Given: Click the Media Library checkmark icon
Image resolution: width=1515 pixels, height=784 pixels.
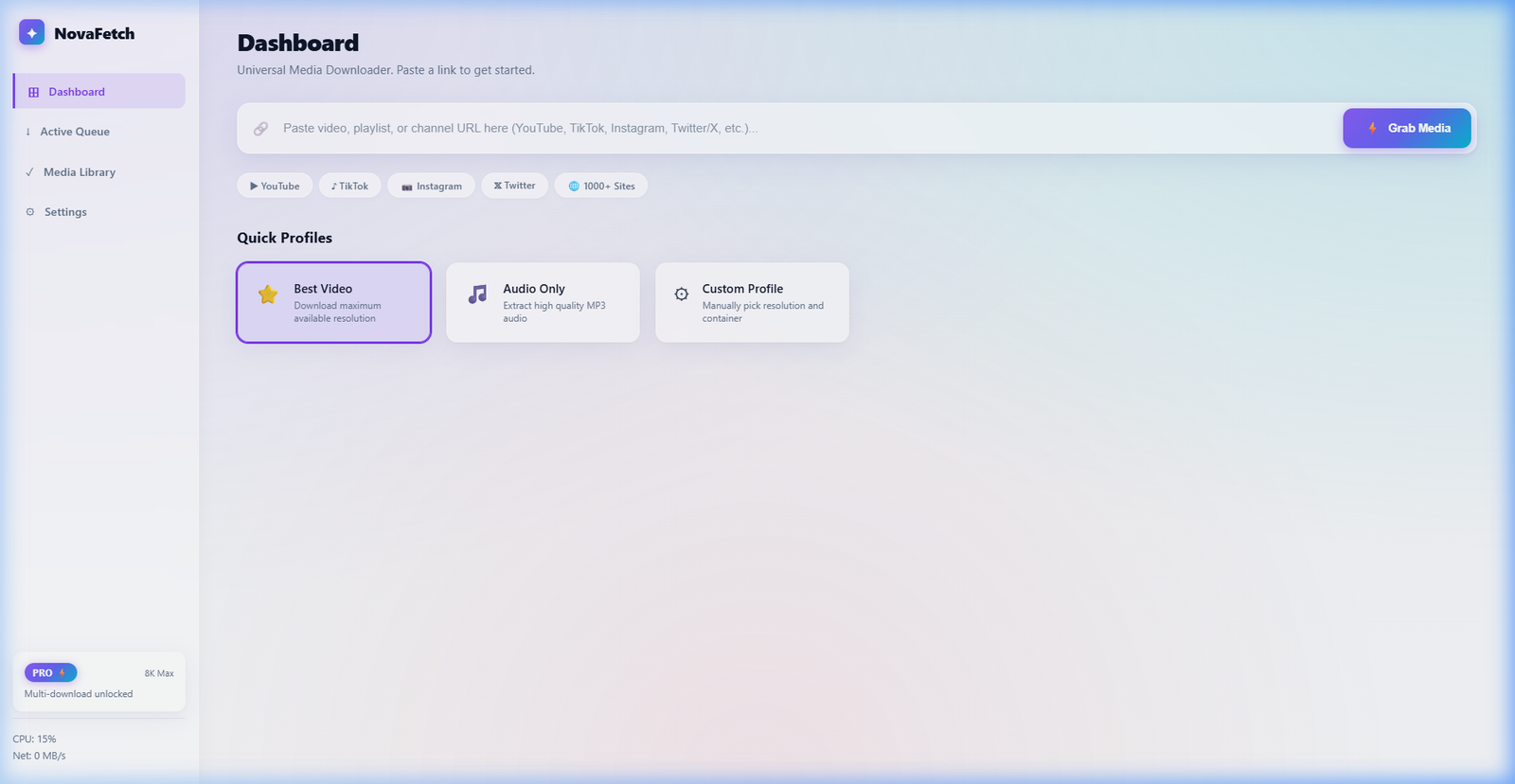Looking at the screenshot, I should click(x=29, y=172).
